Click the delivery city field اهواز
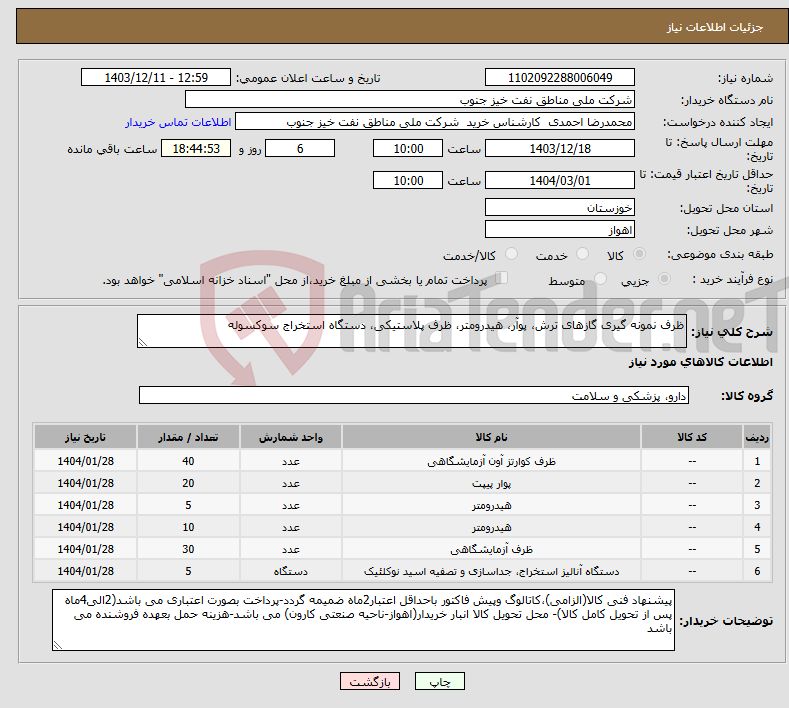This screenshot has width=789, height=708. [560, 229]
